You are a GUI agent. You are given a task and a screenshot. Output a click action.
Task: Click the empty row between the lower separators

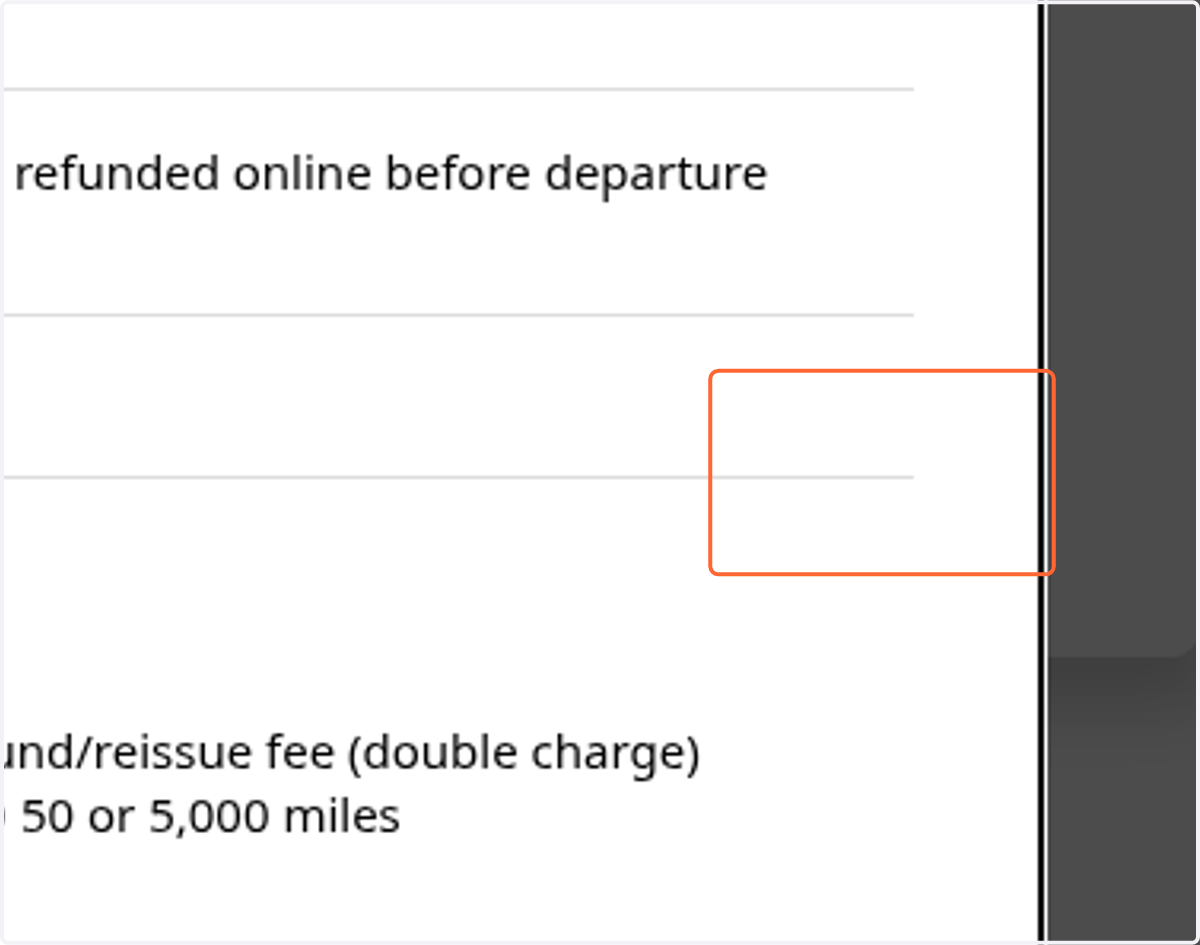click(458, 396)
